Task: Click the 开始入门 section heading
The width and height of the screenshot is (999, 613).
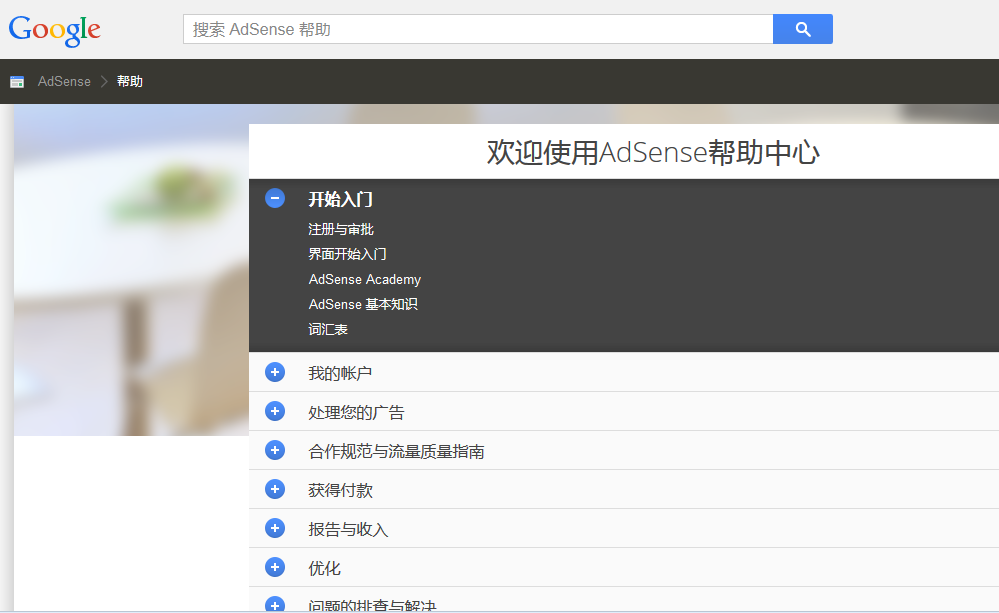Action: click(340, 199)
